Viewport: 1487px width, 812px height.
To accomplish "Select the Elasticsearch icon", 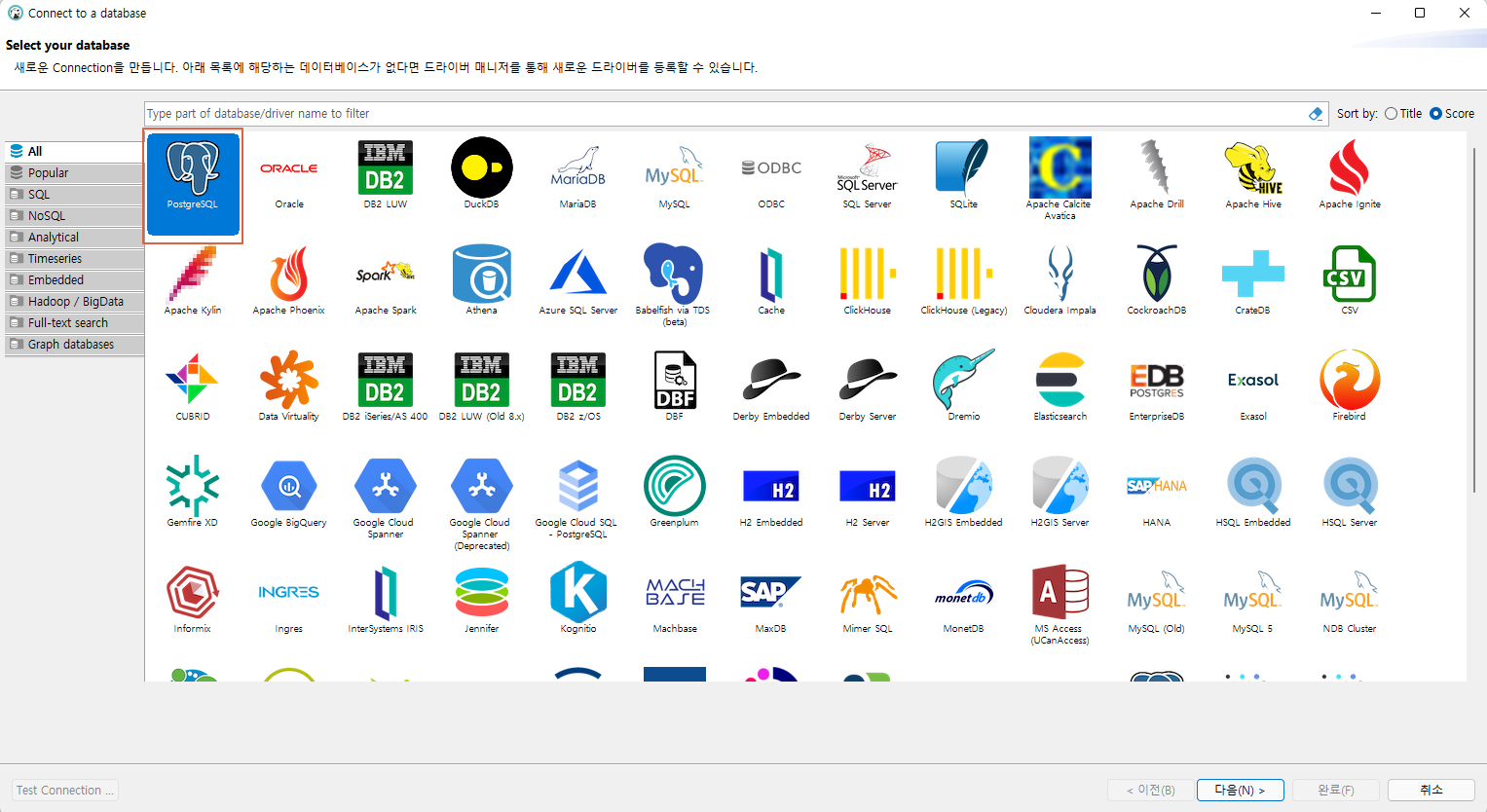I will coord(1060,388).
